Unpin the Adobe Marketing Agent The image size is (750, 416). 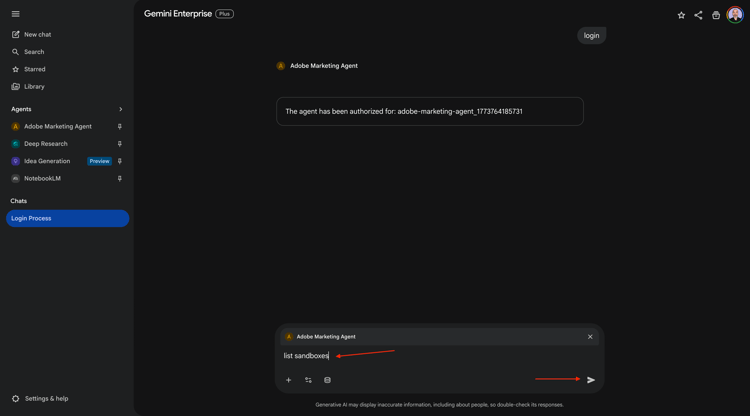pyautogui.click(x=120, y=127)
